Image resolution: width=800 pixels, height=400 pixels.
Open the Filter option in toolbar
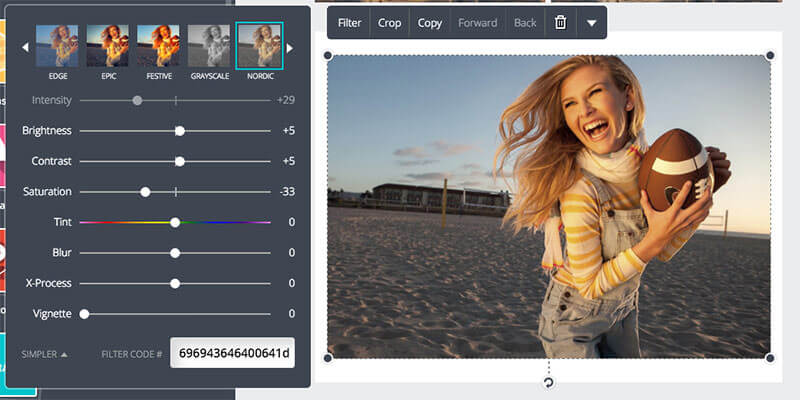[x=350, y=23]
